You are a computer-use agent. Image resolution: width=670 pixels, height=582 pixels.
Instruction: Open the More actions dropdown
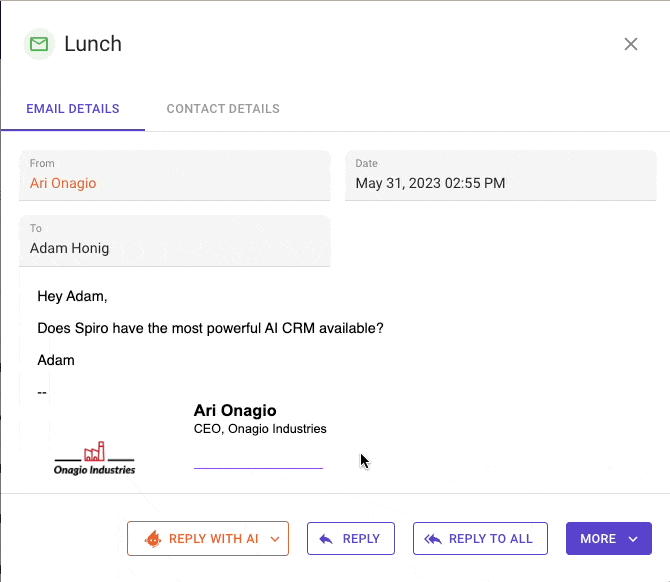(608, 538)
